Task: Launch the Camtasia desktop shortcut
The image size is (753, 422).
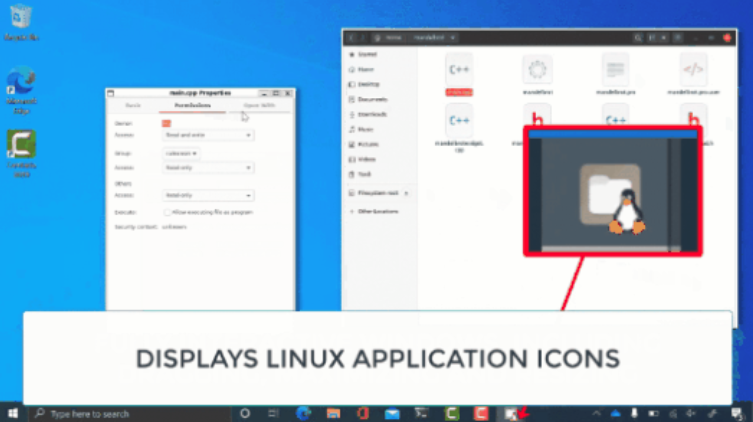Action: (x=21, y=154)
